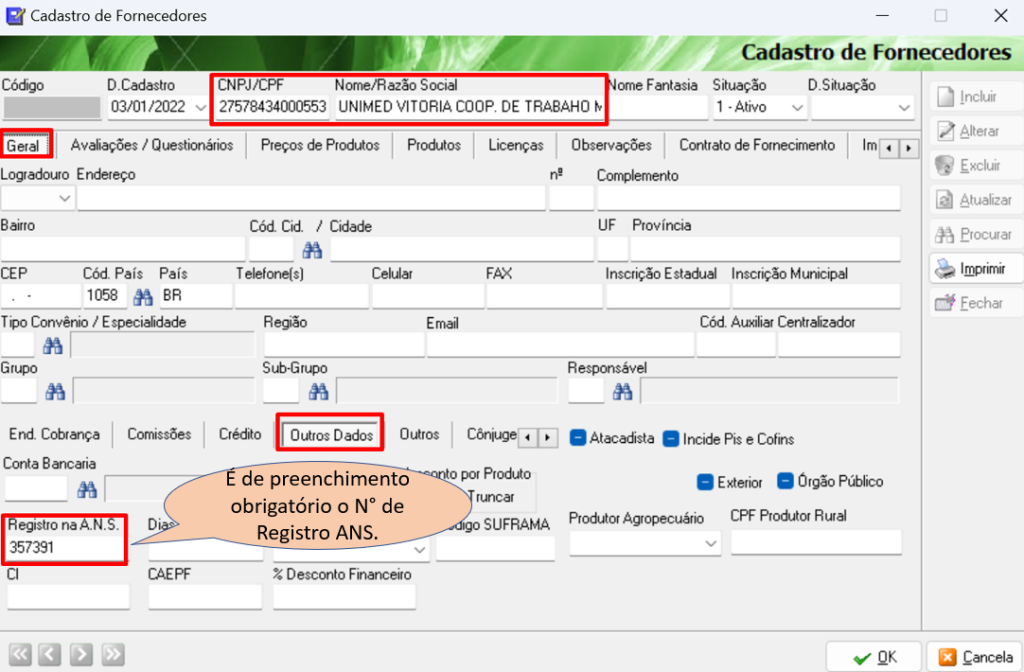The image size is (1024, 672).
Task: Click the Imprimir printer button
Action: click(x=973, y=269)
